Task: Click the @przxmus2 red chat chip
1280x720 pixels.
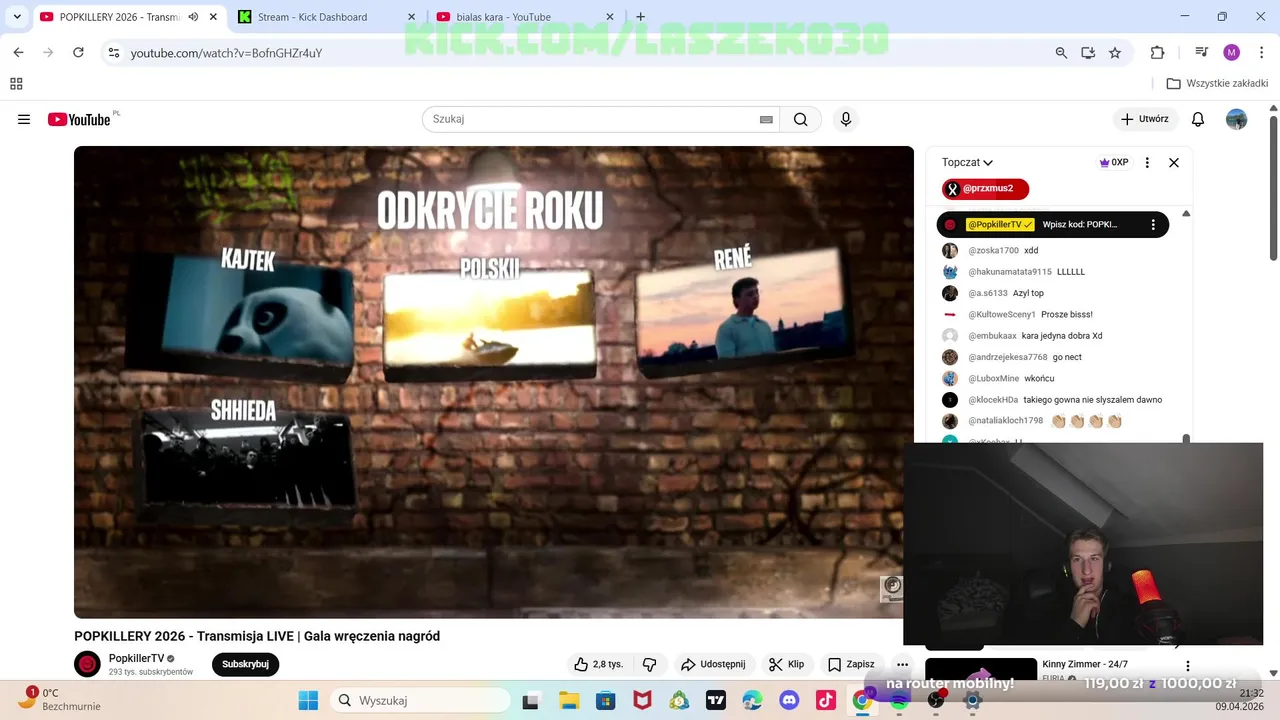Action: (985, 189)
